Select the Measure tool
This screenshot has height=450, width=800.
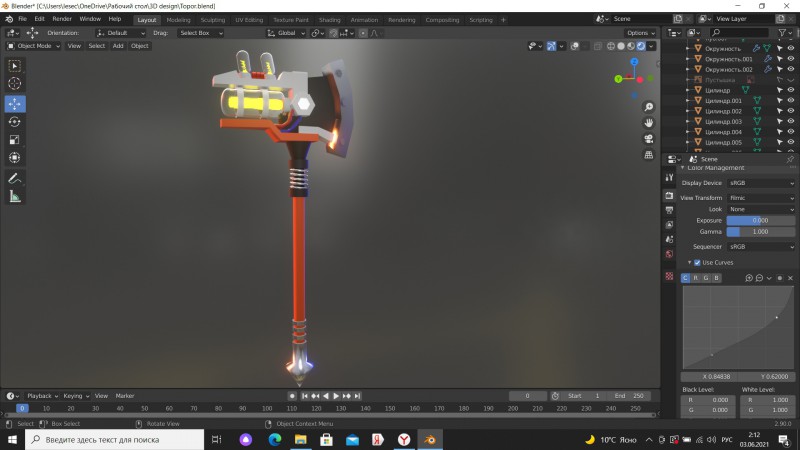click(14, 196)
